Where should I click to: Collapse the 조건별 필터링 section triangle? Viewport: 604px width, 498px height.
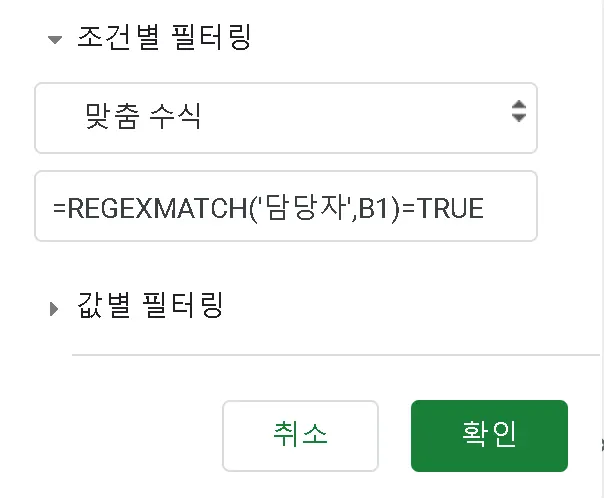54,40
